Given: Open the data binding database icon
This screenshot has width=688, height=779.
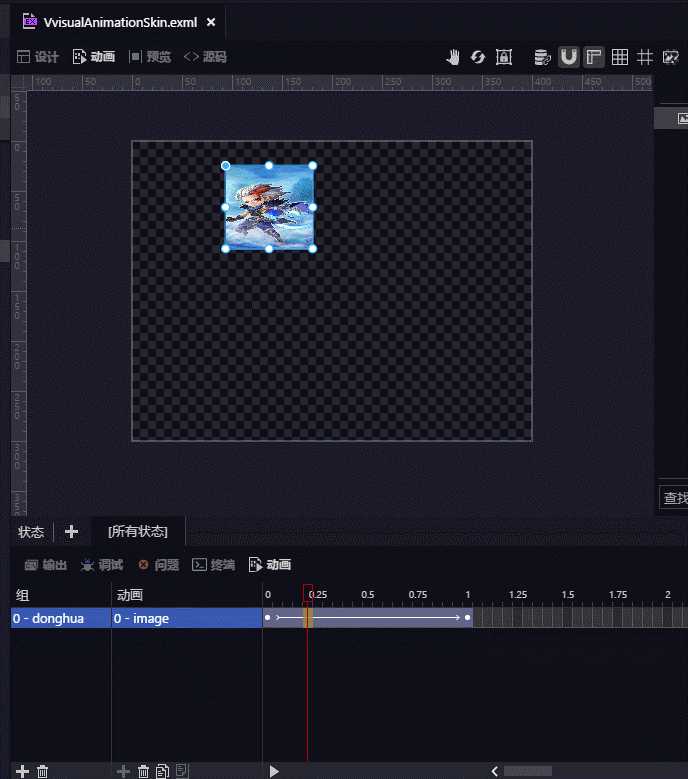Looking at the screenshot, I should [x=542, y=57].
